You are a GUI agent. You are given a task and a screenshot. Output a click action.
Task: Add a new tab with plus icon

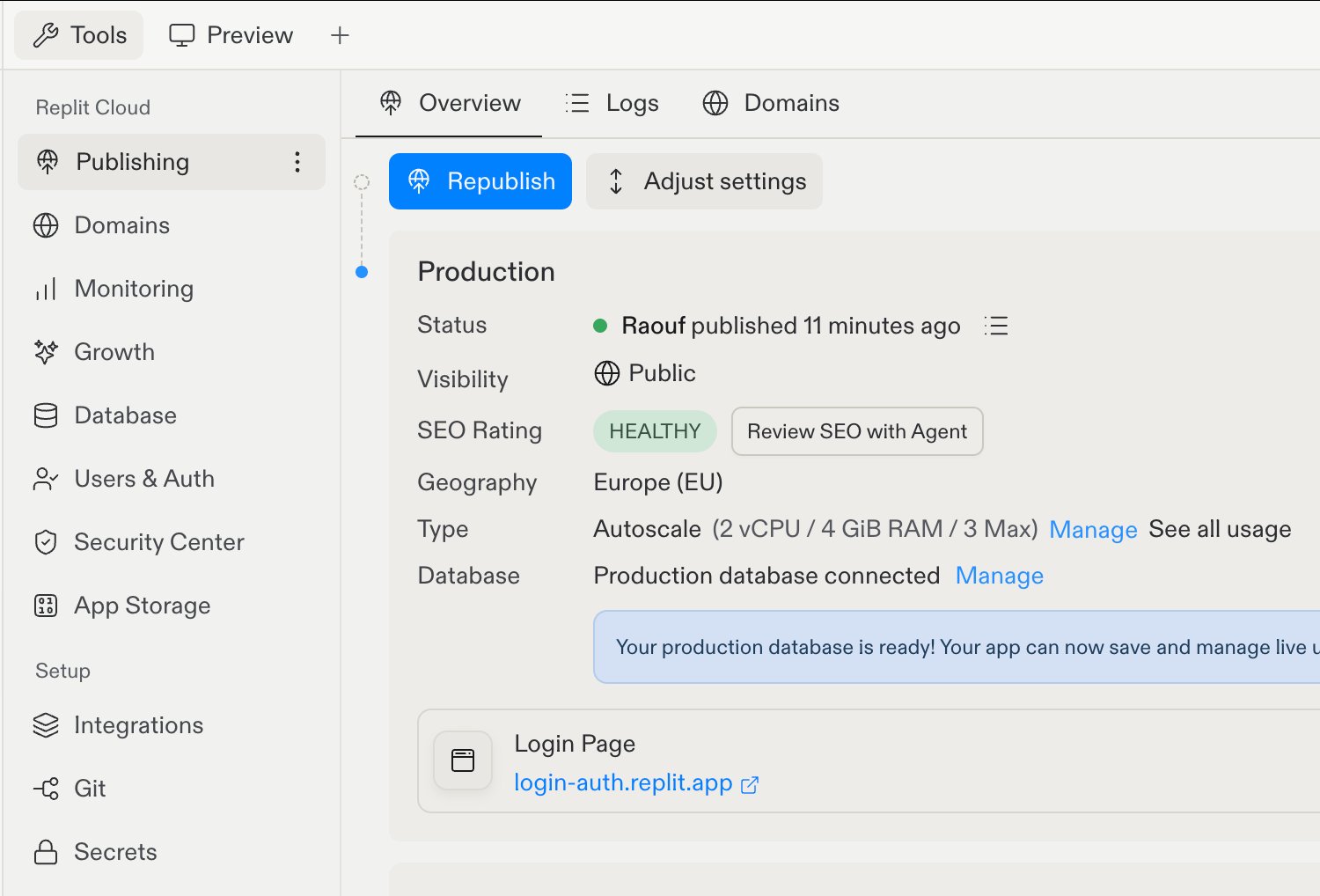340,35
